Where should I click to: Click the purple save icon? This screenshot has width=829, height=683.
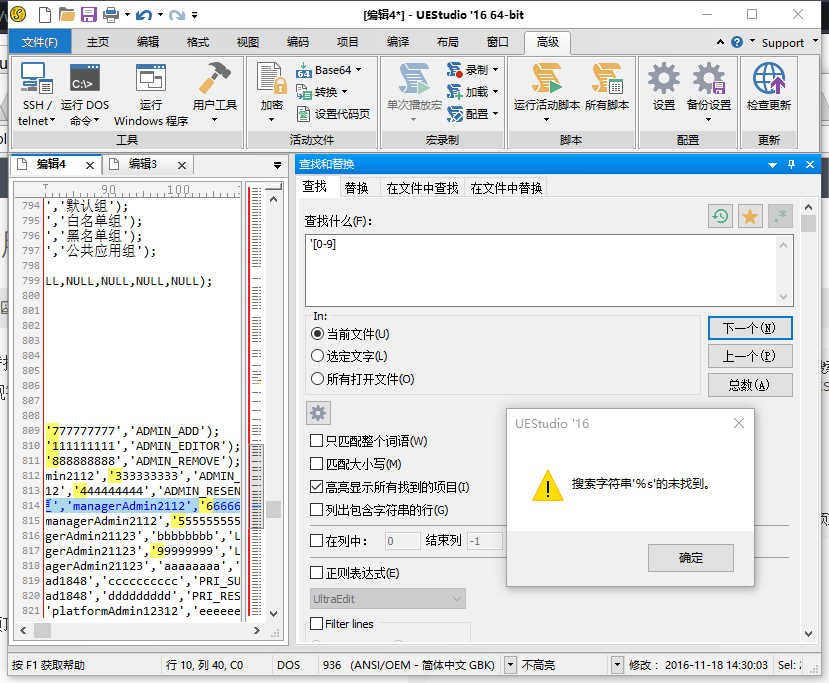coord(88,14)
